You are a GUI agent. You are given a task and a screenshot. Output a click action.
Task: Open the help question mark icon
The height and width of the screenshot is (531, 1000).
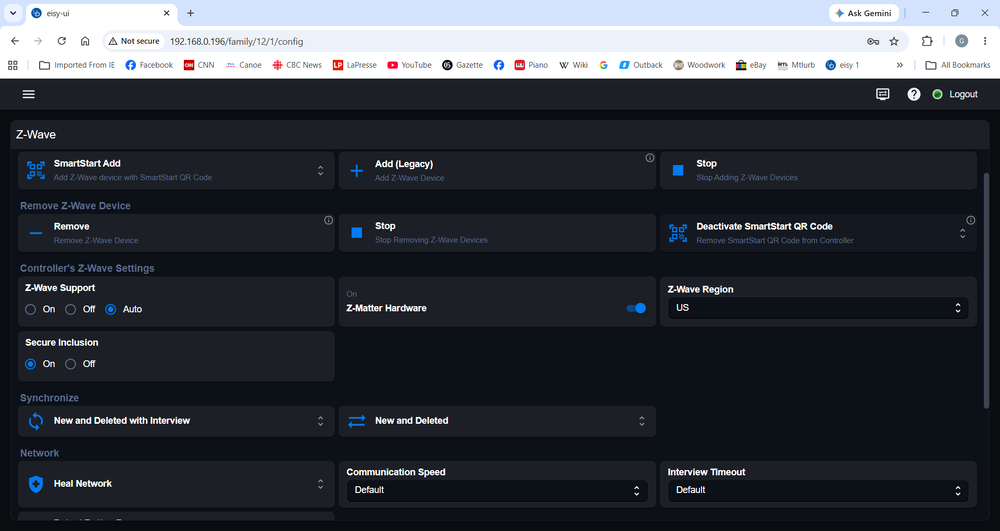coord(914,94)
